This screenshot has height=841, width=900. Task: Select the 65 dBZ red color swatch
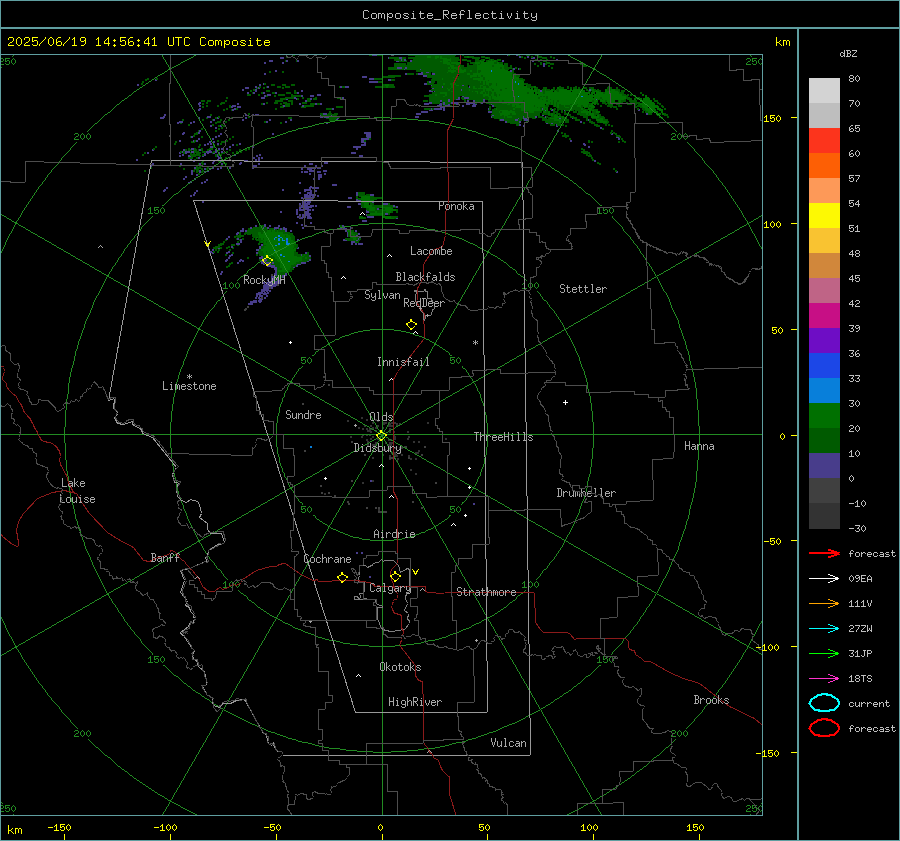824,141
